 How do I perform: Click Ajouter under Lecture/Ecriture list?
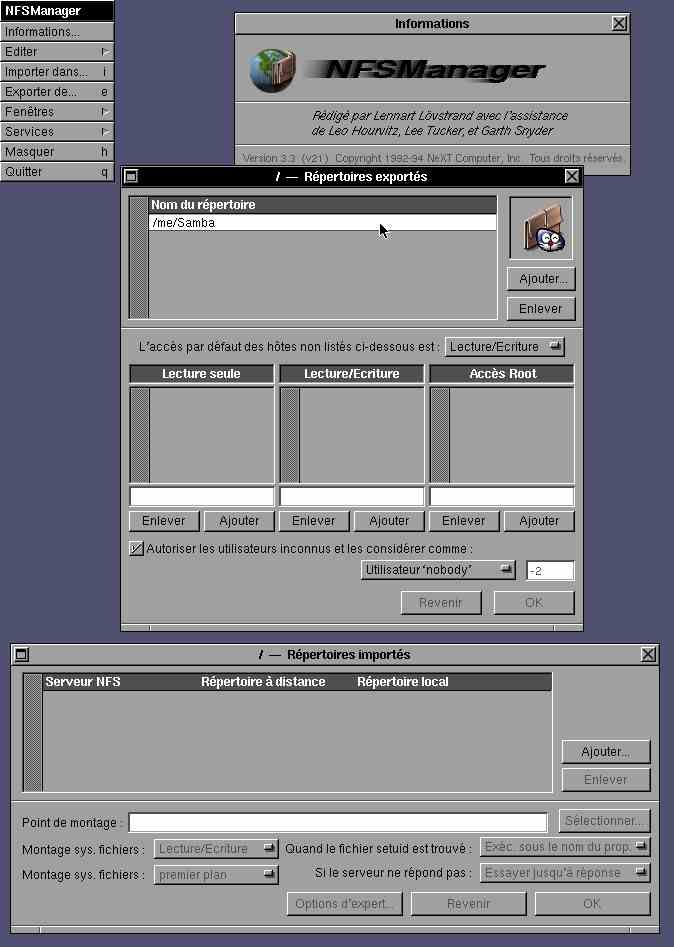click(x=389, y=521)
